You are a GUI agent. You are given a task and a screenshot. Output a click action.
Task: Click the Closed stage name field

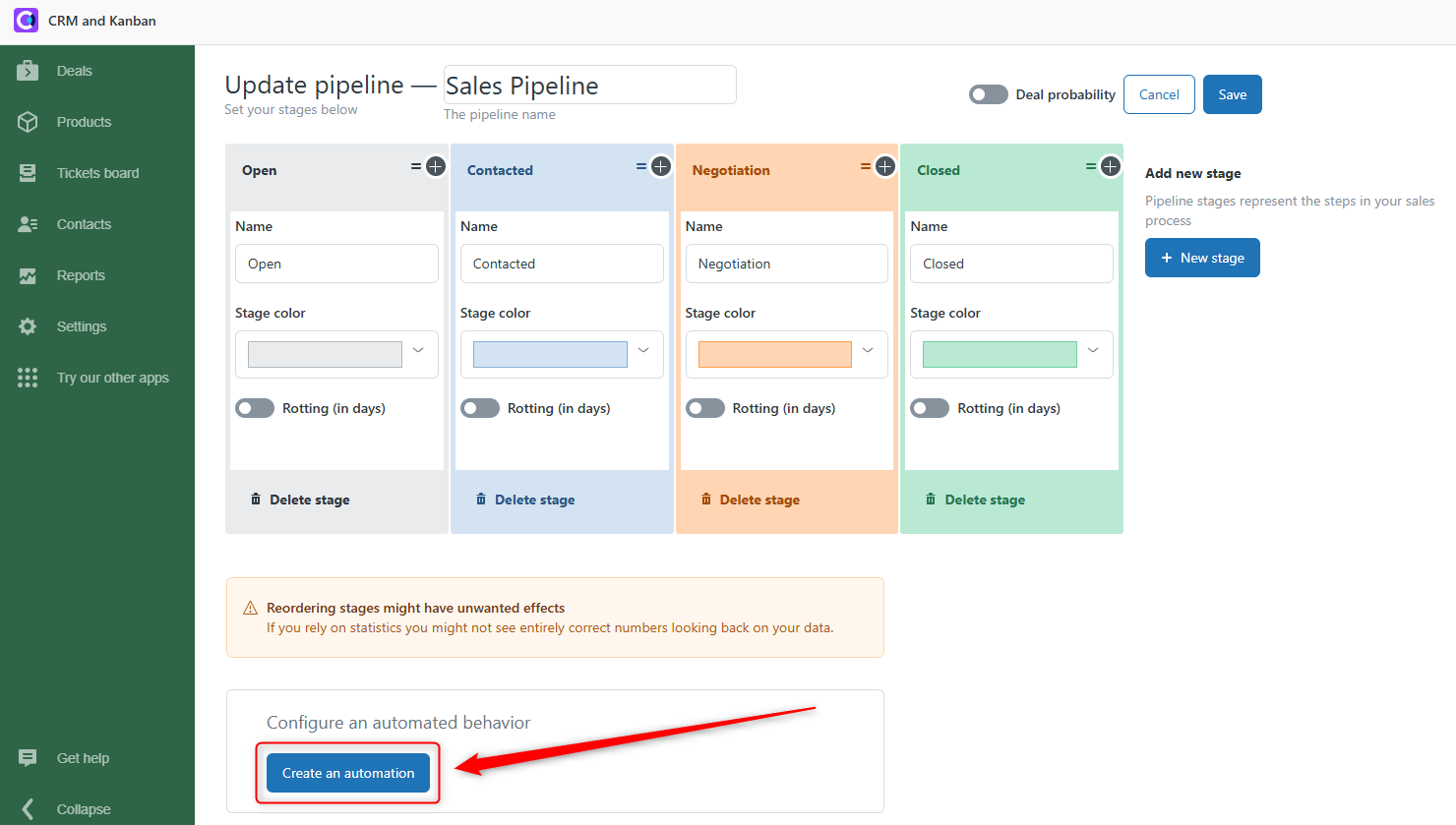[1011, 264]
